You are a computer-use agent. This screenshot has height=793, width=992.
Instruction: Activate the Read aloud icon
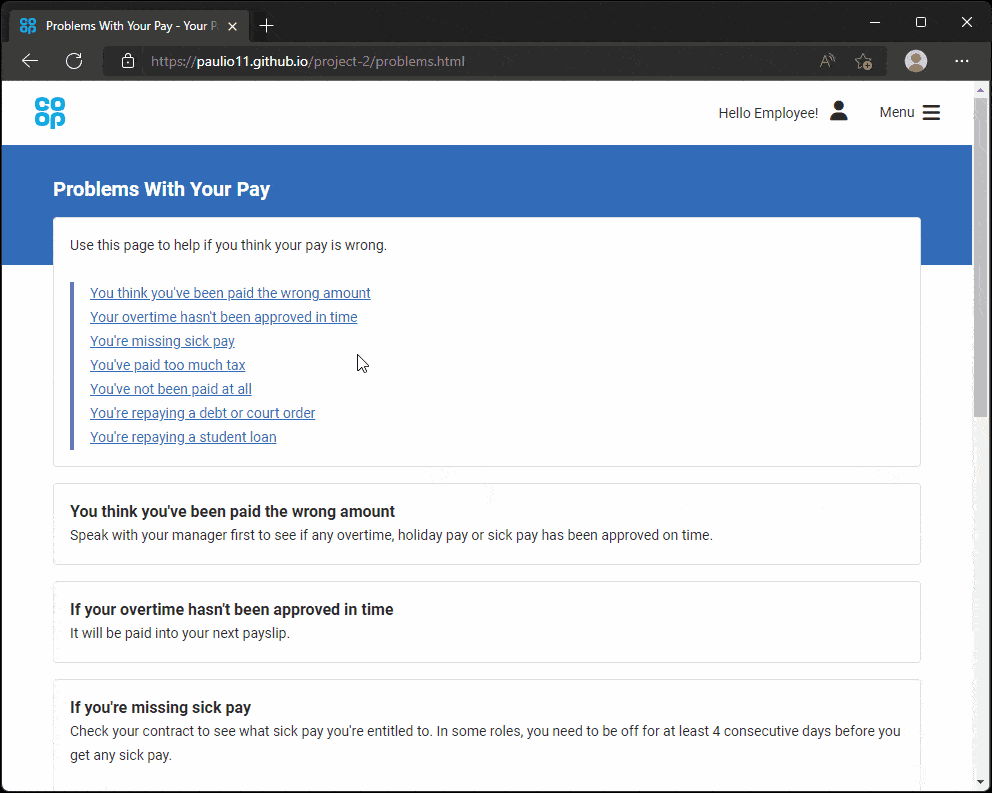[827, 61]
